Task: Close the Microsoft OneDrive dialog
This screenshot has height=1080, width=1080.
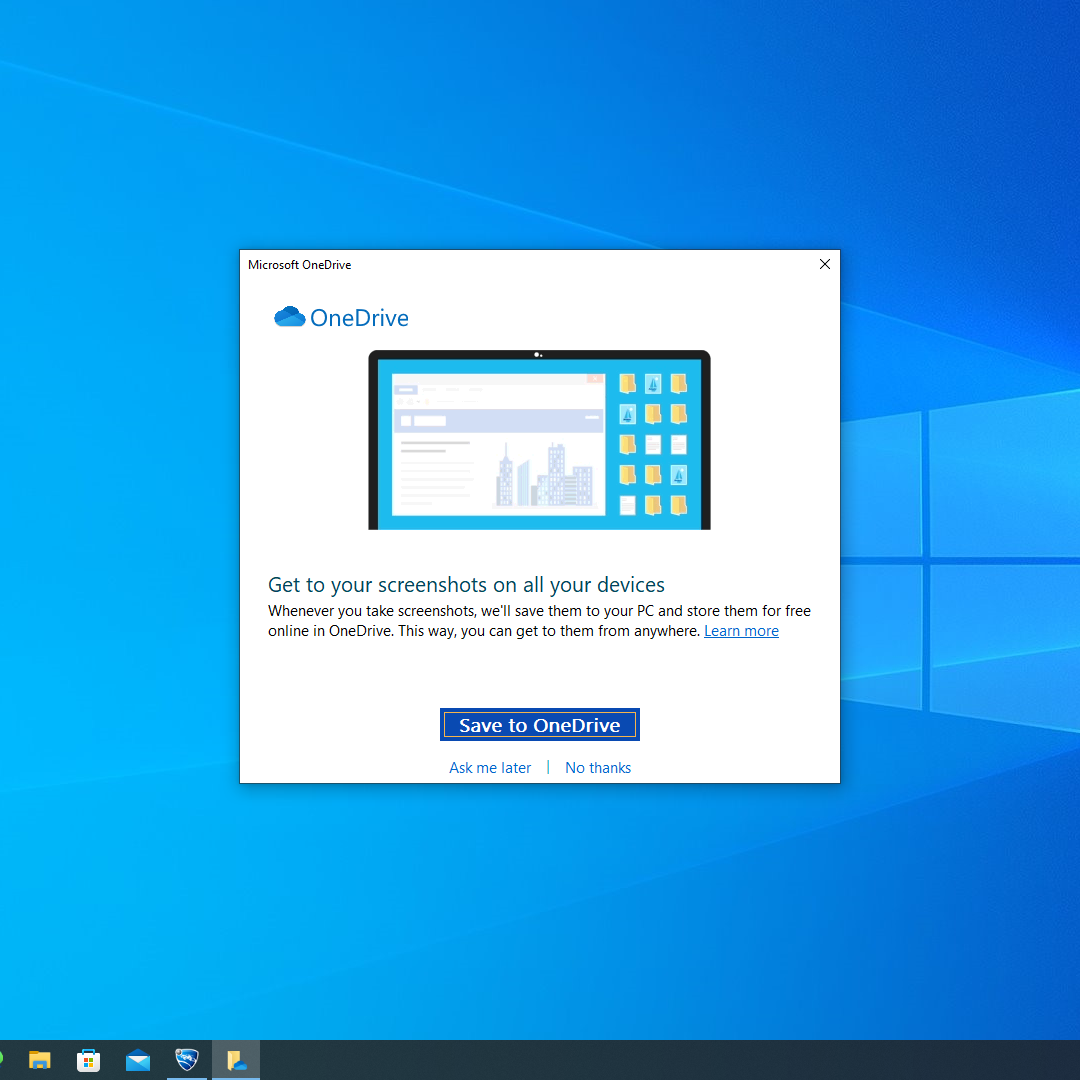Action: [824, 264]
